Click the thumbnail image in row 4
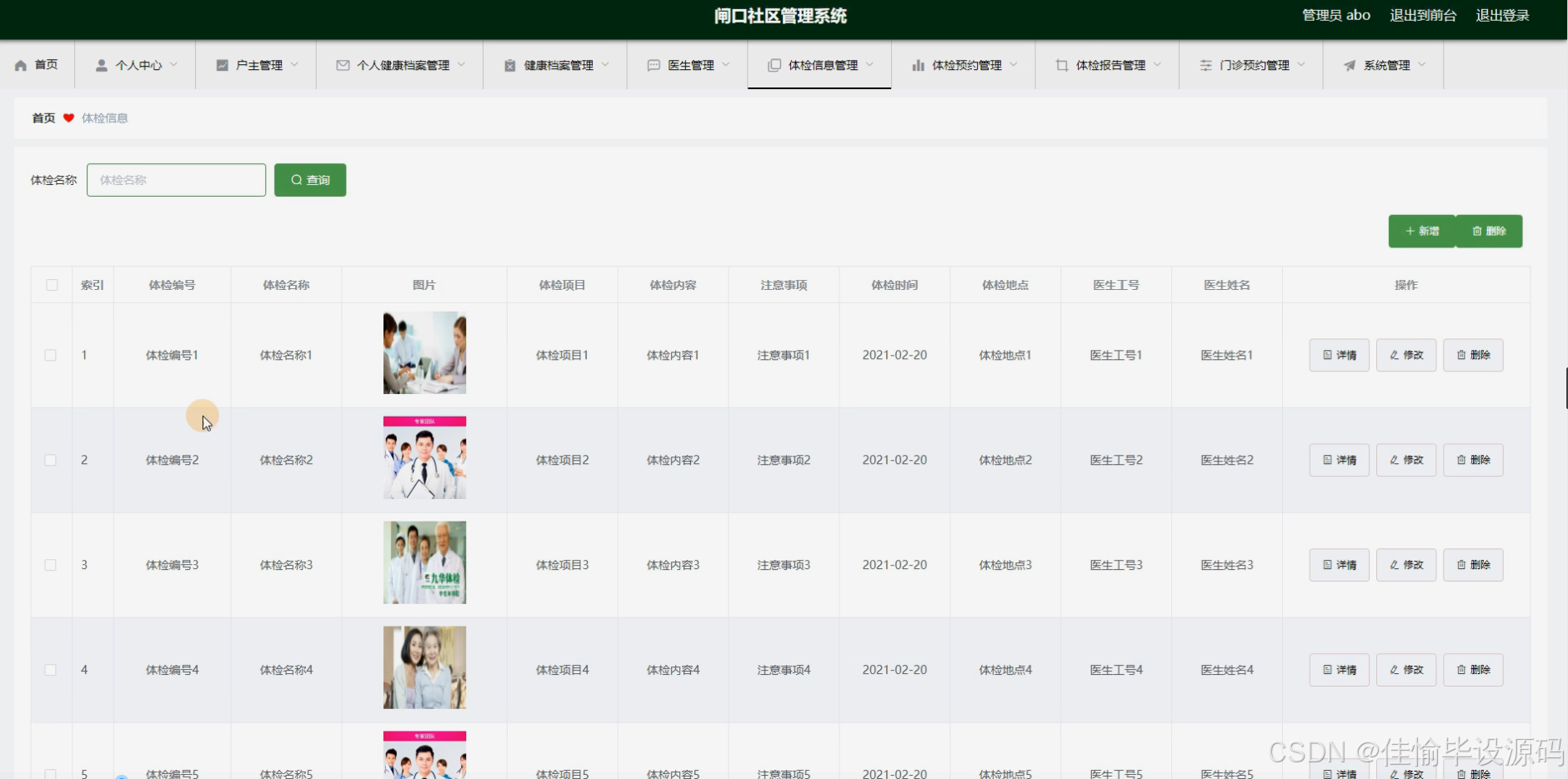The image size is (1568, 779). (424, 667)
